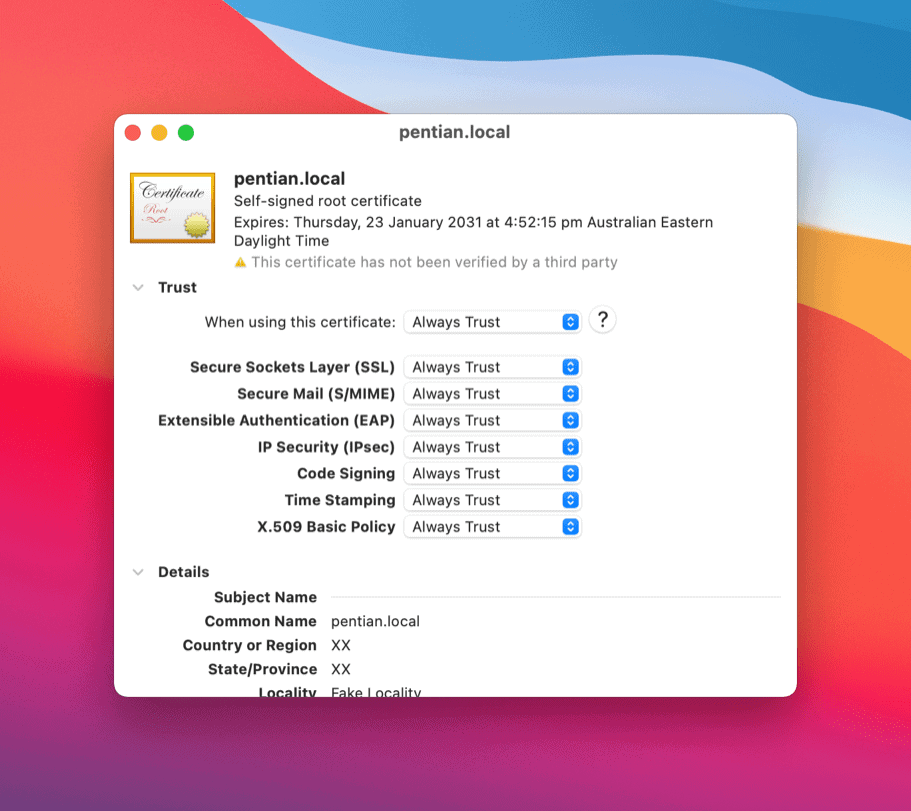Click the 'Trust' section heading

[177, 288]
